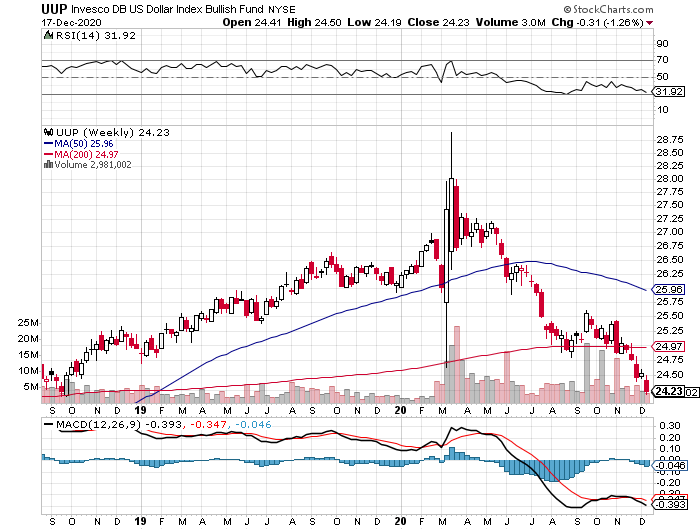This screenshot has width=700, height=530.
Task: Click the -0.046 tag on MACD axis
Action: [x=670, y=466]
